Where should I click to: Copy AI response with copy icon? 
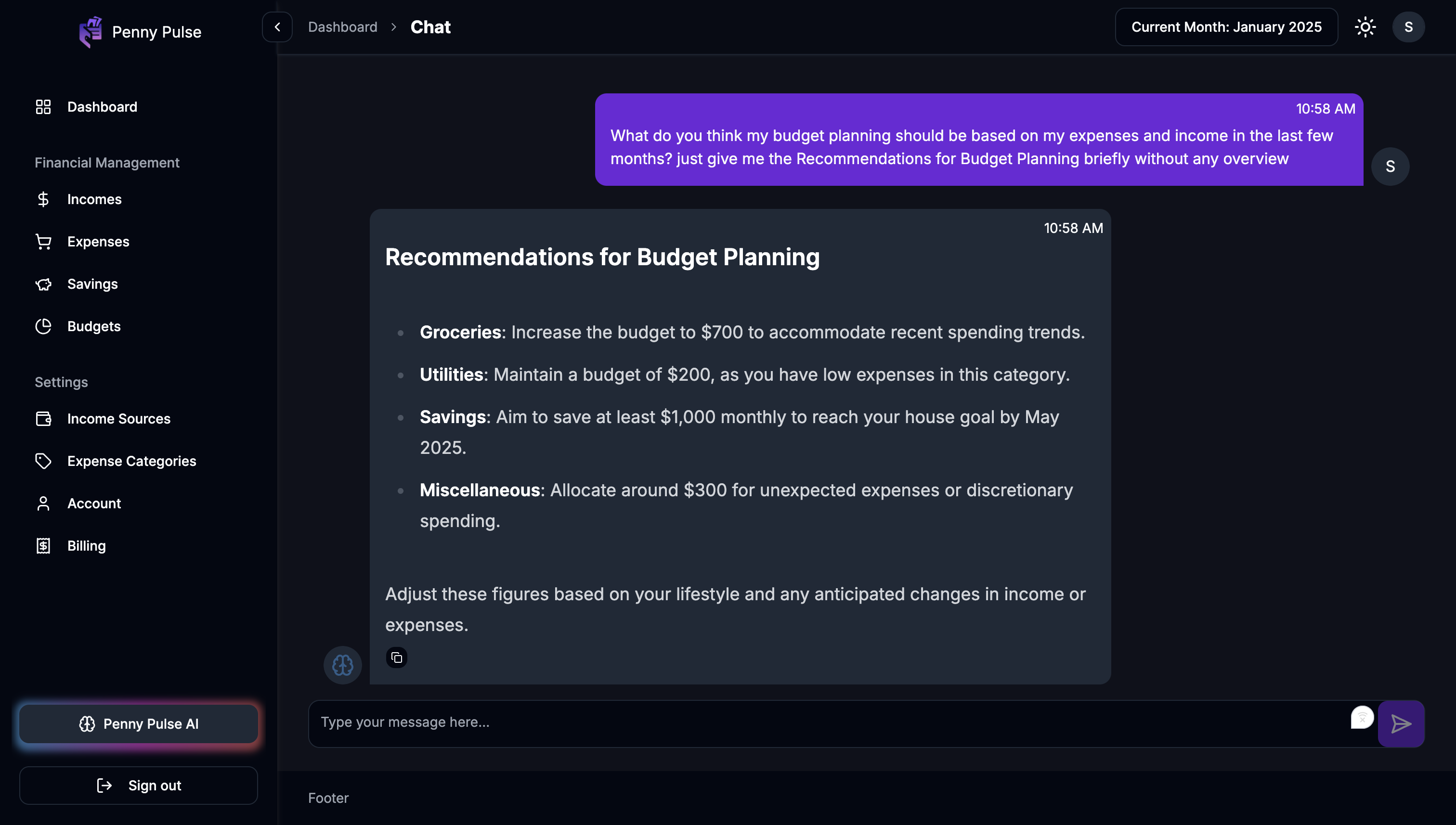point(397,658)
